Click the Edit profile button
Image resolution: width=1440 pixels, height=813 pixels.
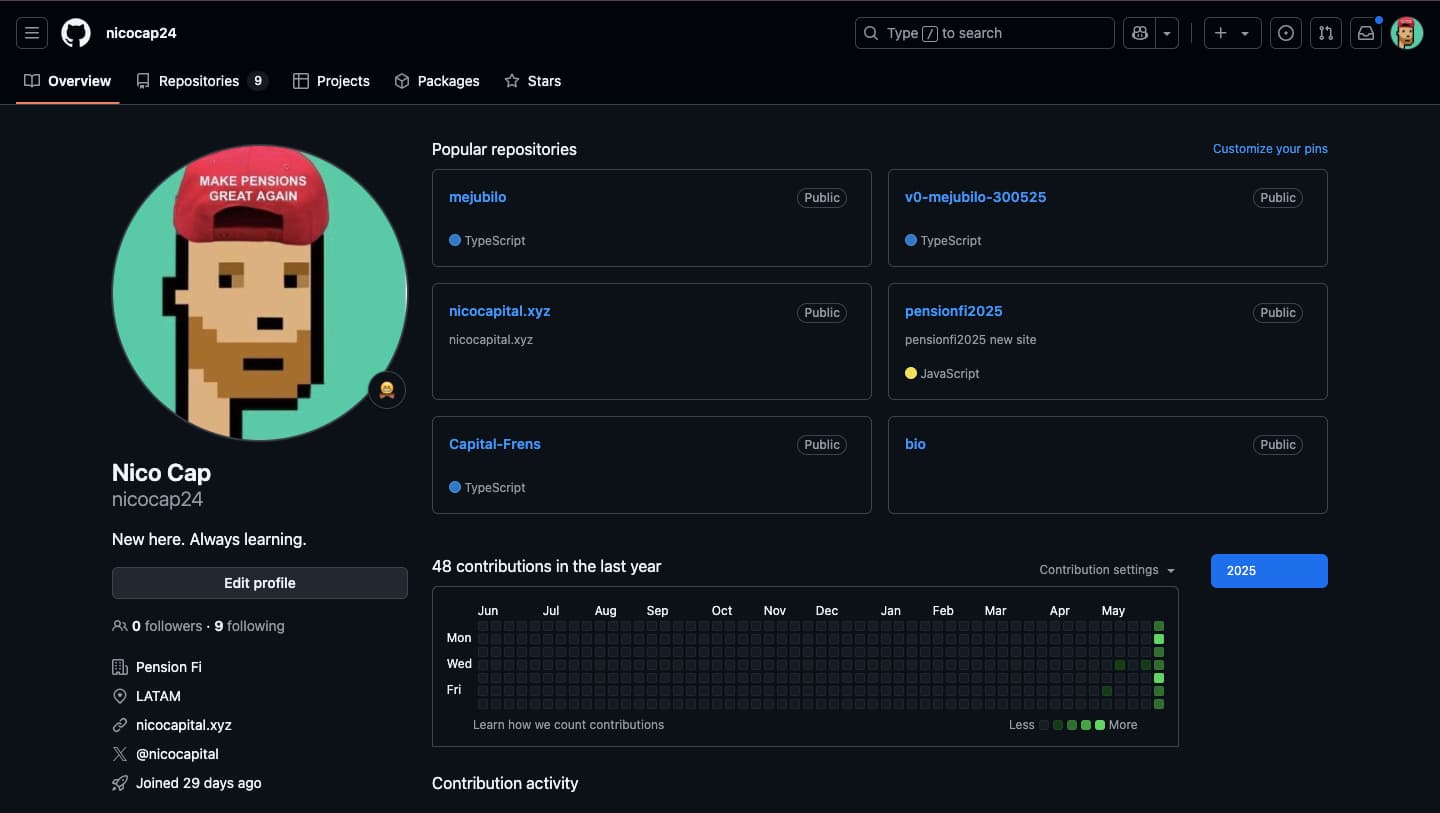click(259, 583)
